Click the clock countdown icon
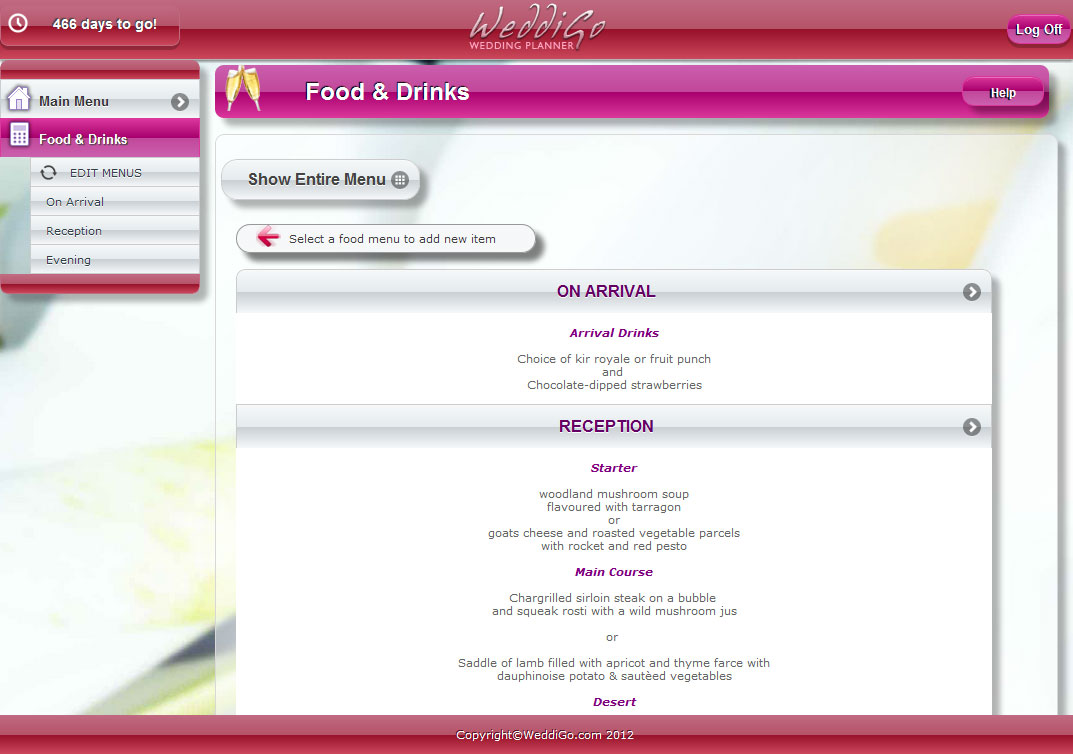This screenshot has width=1073, height=754. pyautogui.click(x=18, y=23)
